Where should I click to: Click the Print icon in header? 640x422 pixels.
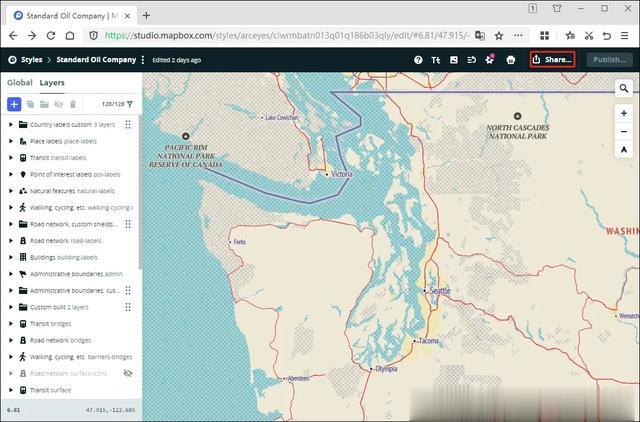511,60
